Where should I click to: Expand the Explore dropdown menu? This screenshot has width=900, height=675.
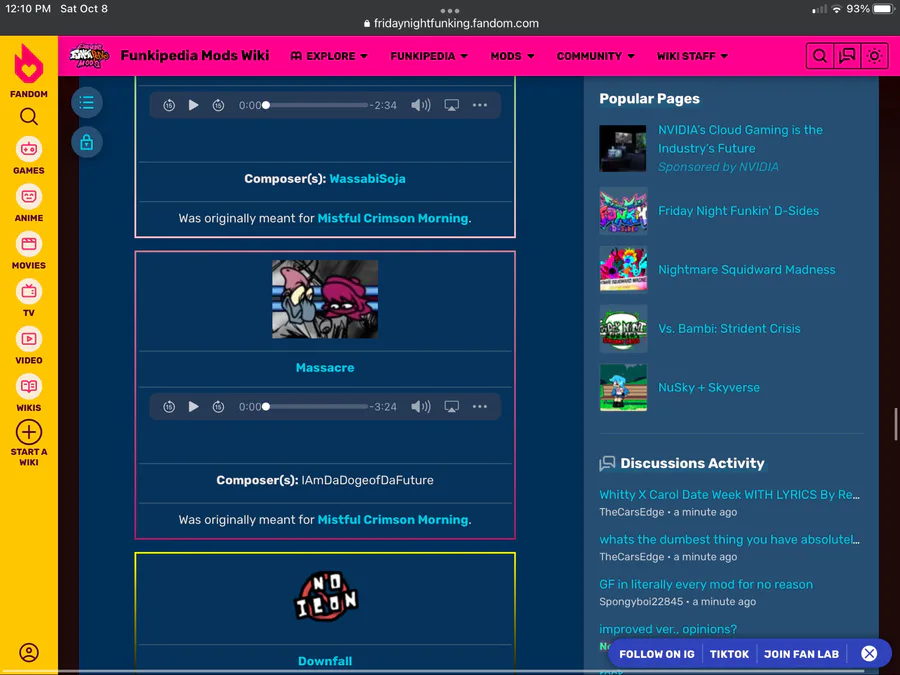pos(329,56)
